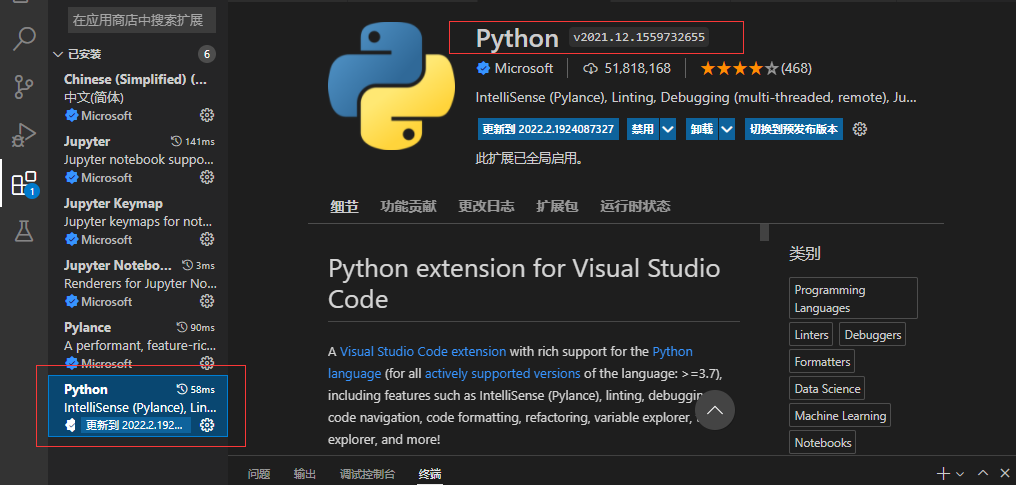Click the Data Science category tag
The height and width of the screenshot is (485, 1016).
click(x=827, y=389)
